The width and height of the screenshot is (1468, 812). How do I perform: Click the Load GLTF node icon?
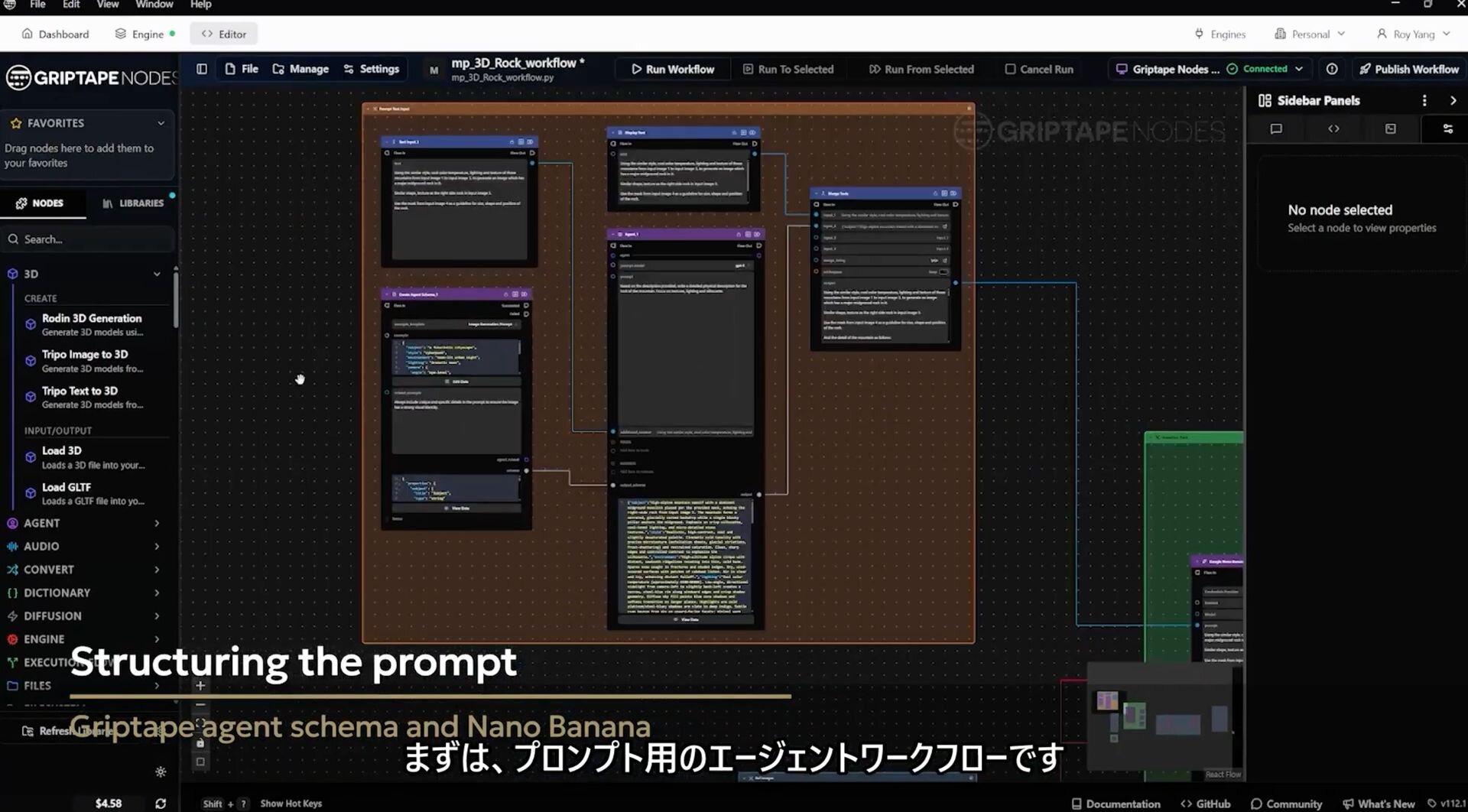pyautogui.click(x=31, y=493)
